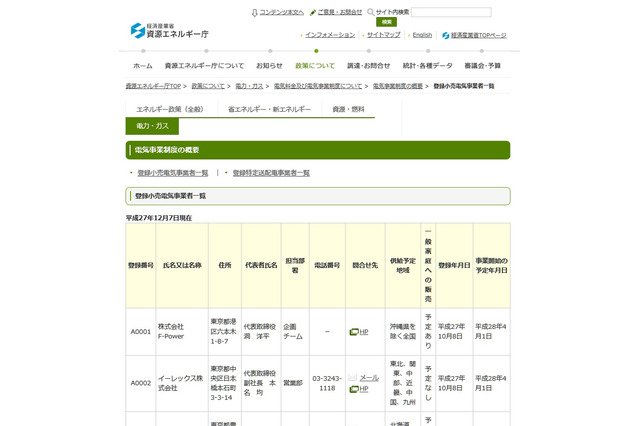Viewport: 640px width, 426px height.
Task: Click the 供給予定地域 column header
Action: [403, 265]
